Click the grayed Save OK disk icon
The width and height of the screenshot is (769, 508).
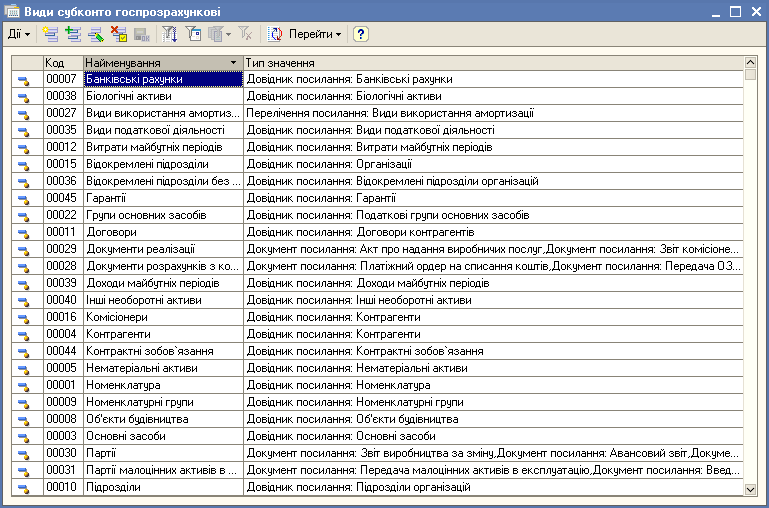[x=142, y=34]
